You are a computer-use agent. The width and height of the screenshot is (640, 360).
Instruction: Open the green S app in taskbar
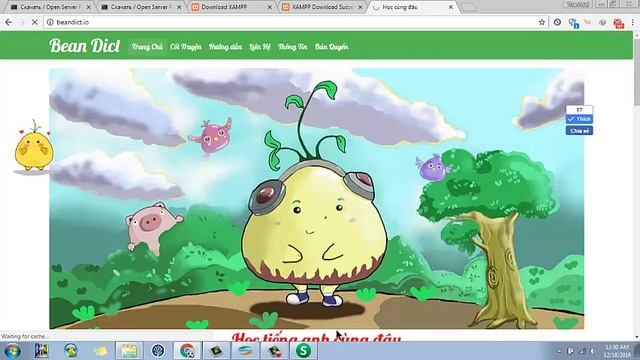(303, 351)
